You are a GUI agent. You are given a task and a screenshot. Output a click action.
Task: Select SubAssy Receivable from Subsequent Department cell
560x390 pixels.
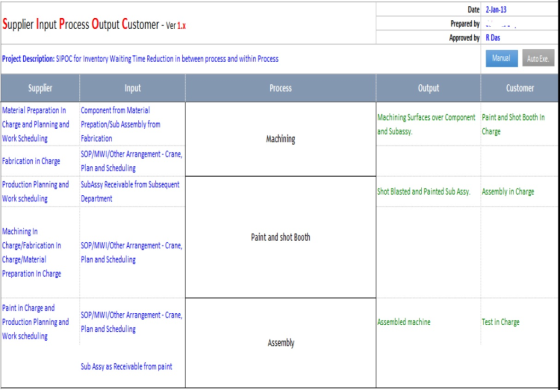[x=132, y=191]
